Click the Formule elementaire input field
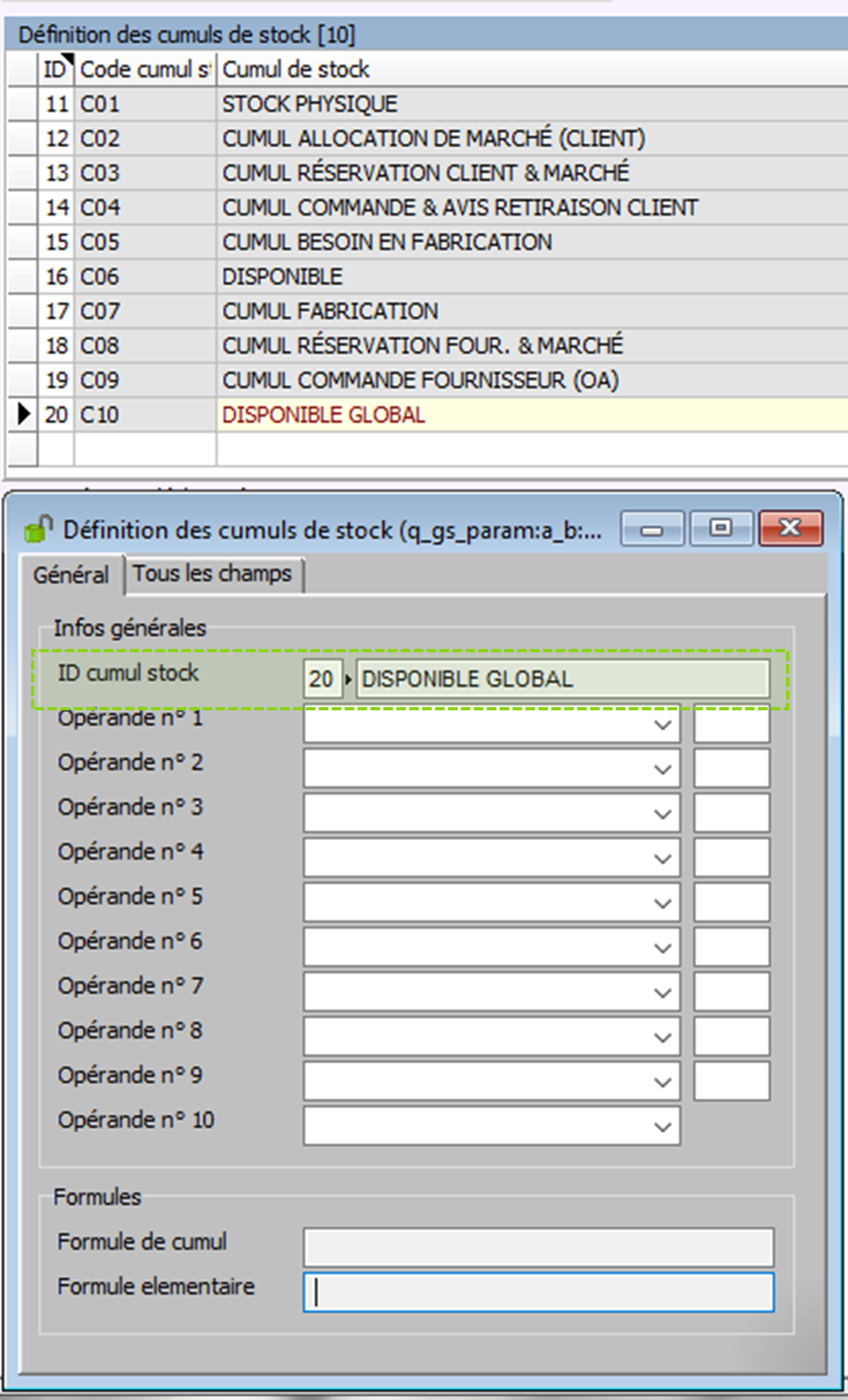Screen dimensions: 848x1400 tap(538, 1293)
